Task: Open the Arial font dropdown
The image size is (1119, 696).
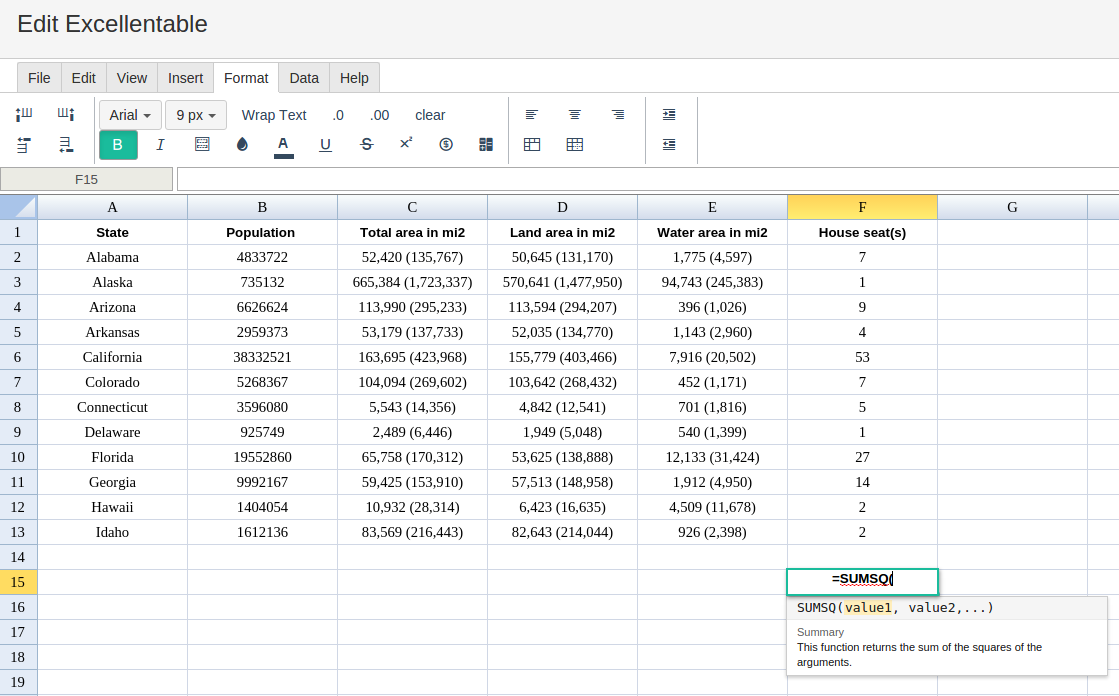Action: pyautogui.click(x=130, y=115)
